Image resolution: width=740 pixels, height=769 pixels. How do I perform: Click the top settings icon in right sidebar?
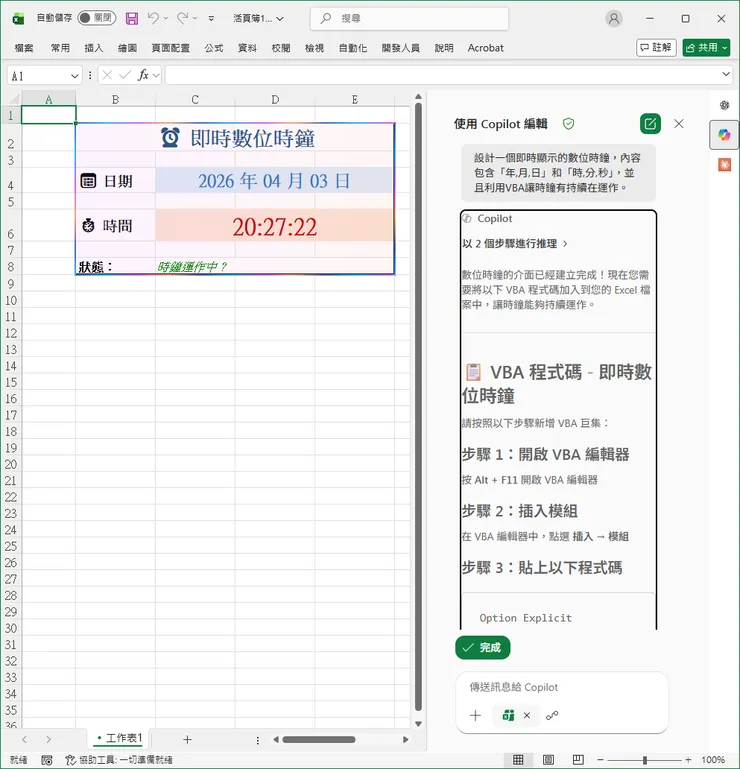(724, 105)
